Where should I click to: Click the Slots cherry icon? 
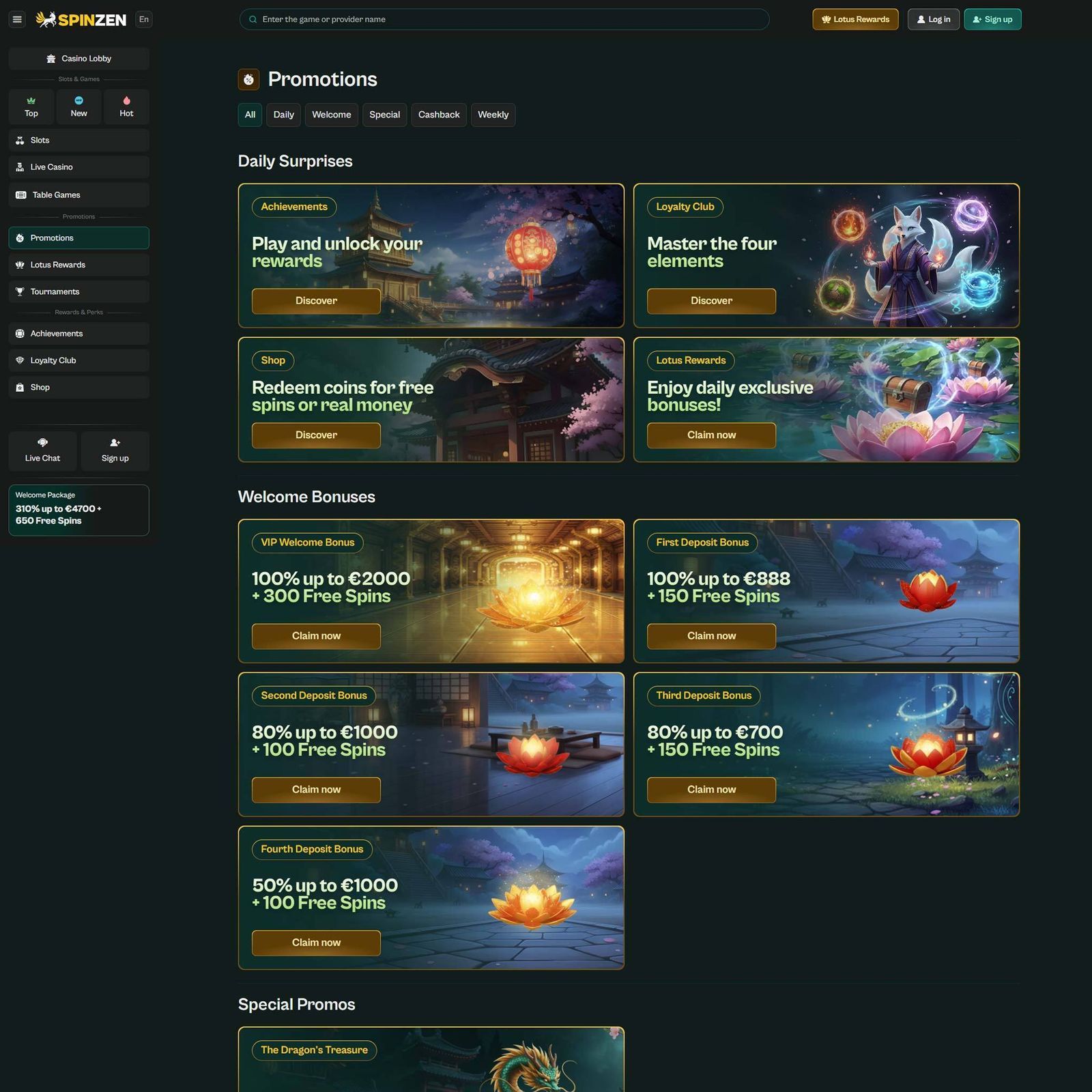[x=20, y=140]
